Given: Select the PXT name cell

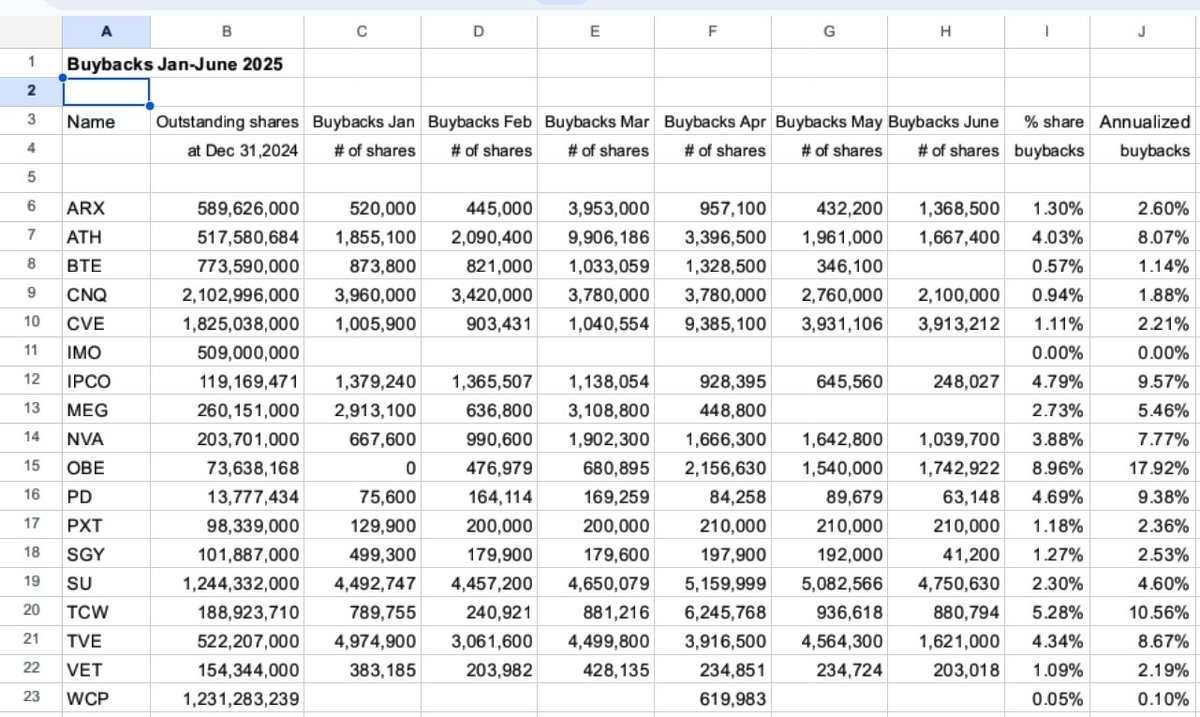Looking at the screenshot, I should pos(107,525).
